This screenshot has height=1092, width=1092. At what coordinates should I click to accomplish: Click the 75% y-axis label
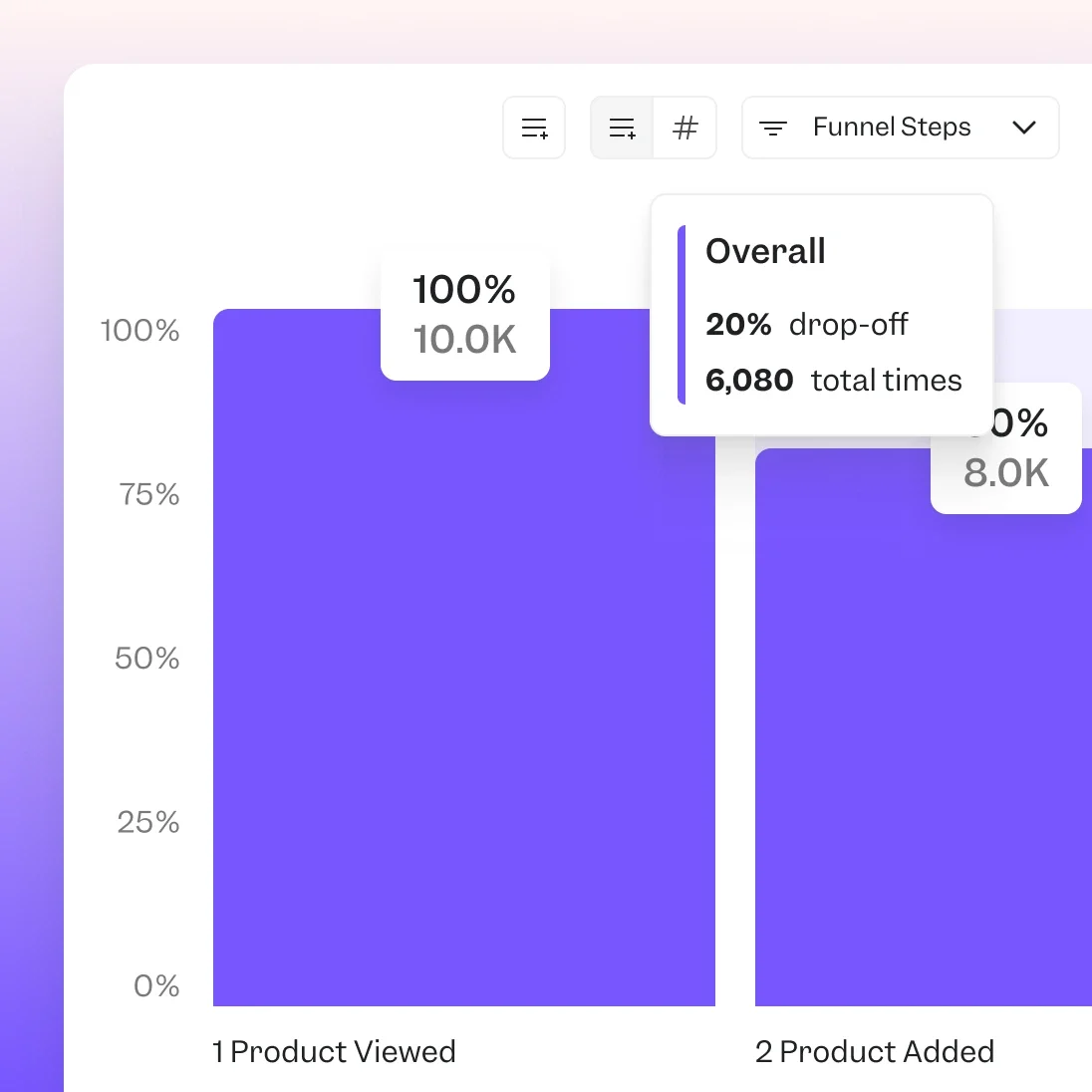point(149,494)
